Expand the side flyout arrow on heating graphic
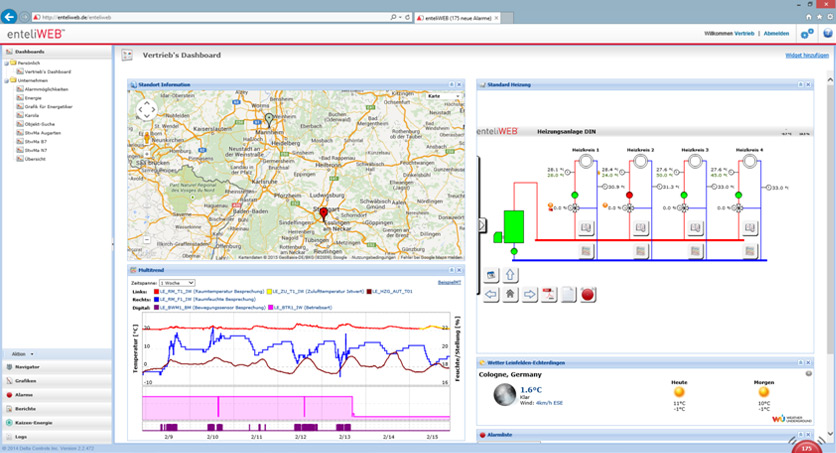This screenshot has width=836, height=453. coord(481,225)
